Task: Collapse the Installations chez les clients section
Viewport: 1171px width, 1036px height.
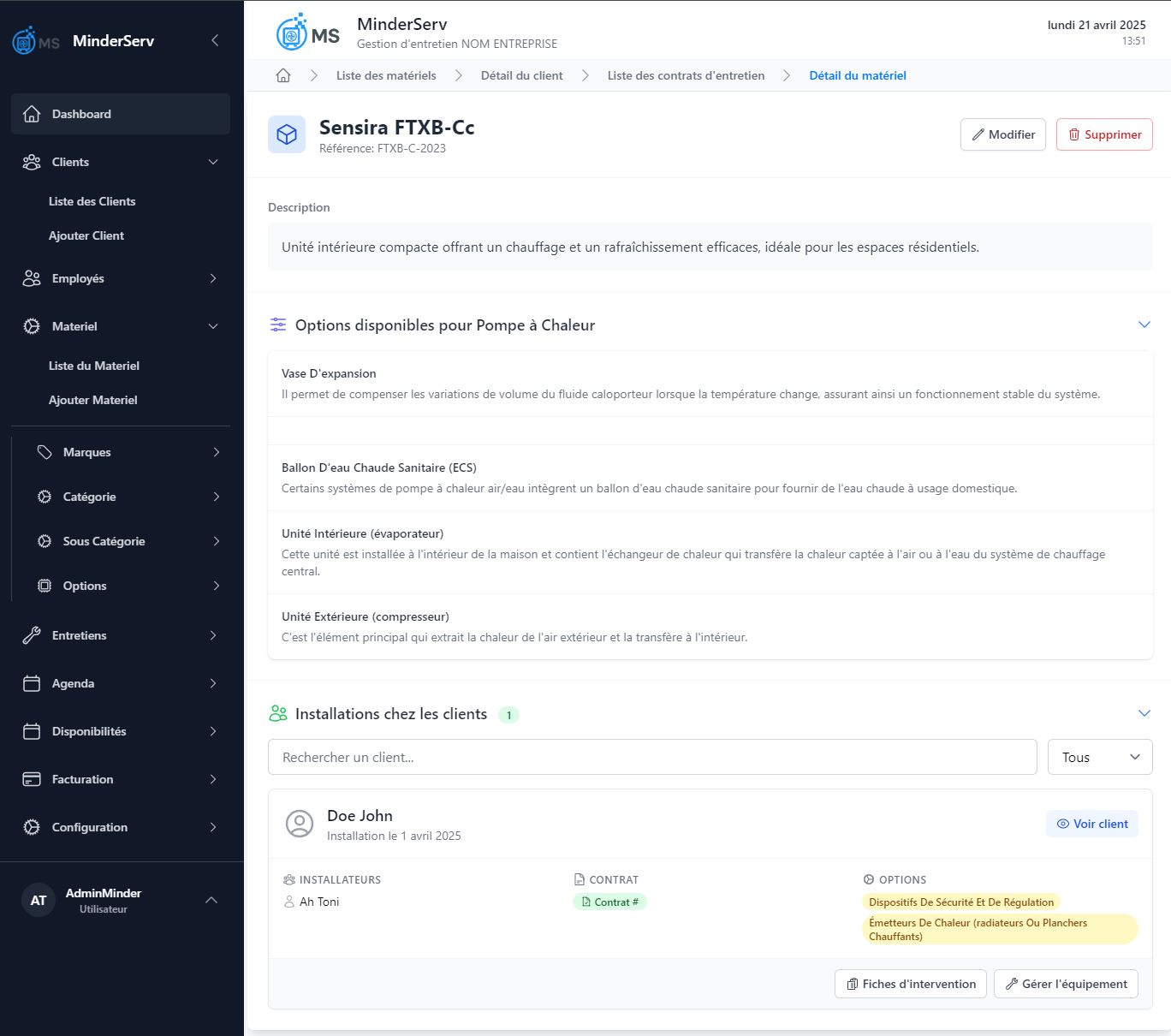Action: tap(1144, 713)
